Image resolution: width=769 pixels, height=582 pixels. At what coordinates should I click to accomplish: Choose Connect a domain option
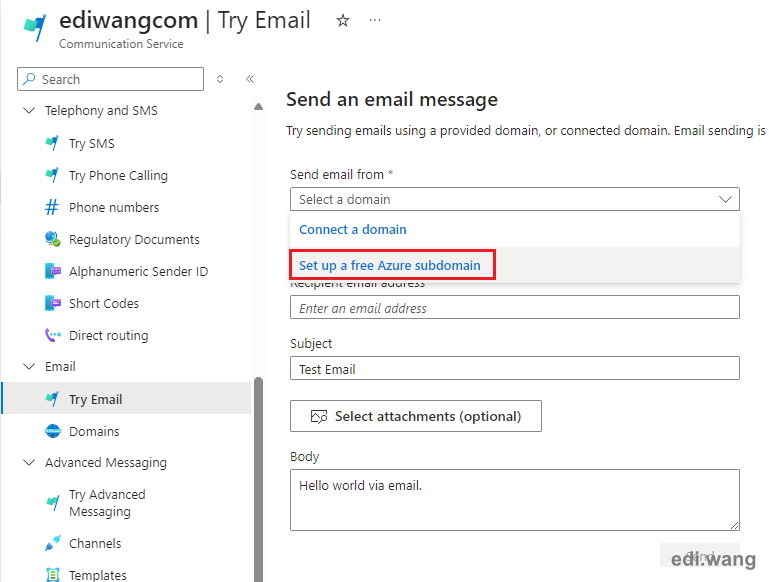click(x=353, y=229)
